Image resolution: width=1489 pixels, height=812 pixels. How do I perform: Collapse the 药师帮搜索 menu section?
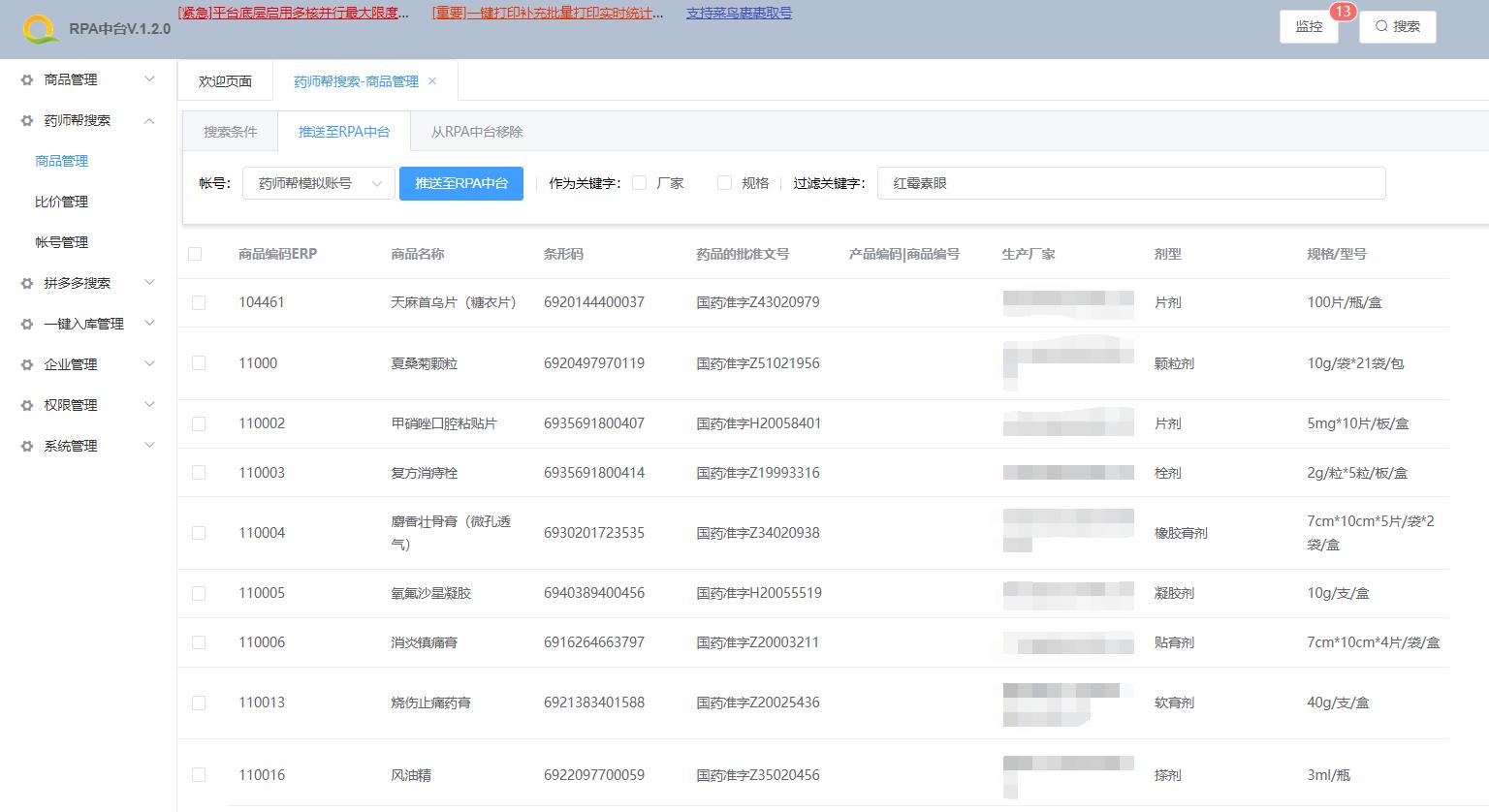click(x=148, y=120)
